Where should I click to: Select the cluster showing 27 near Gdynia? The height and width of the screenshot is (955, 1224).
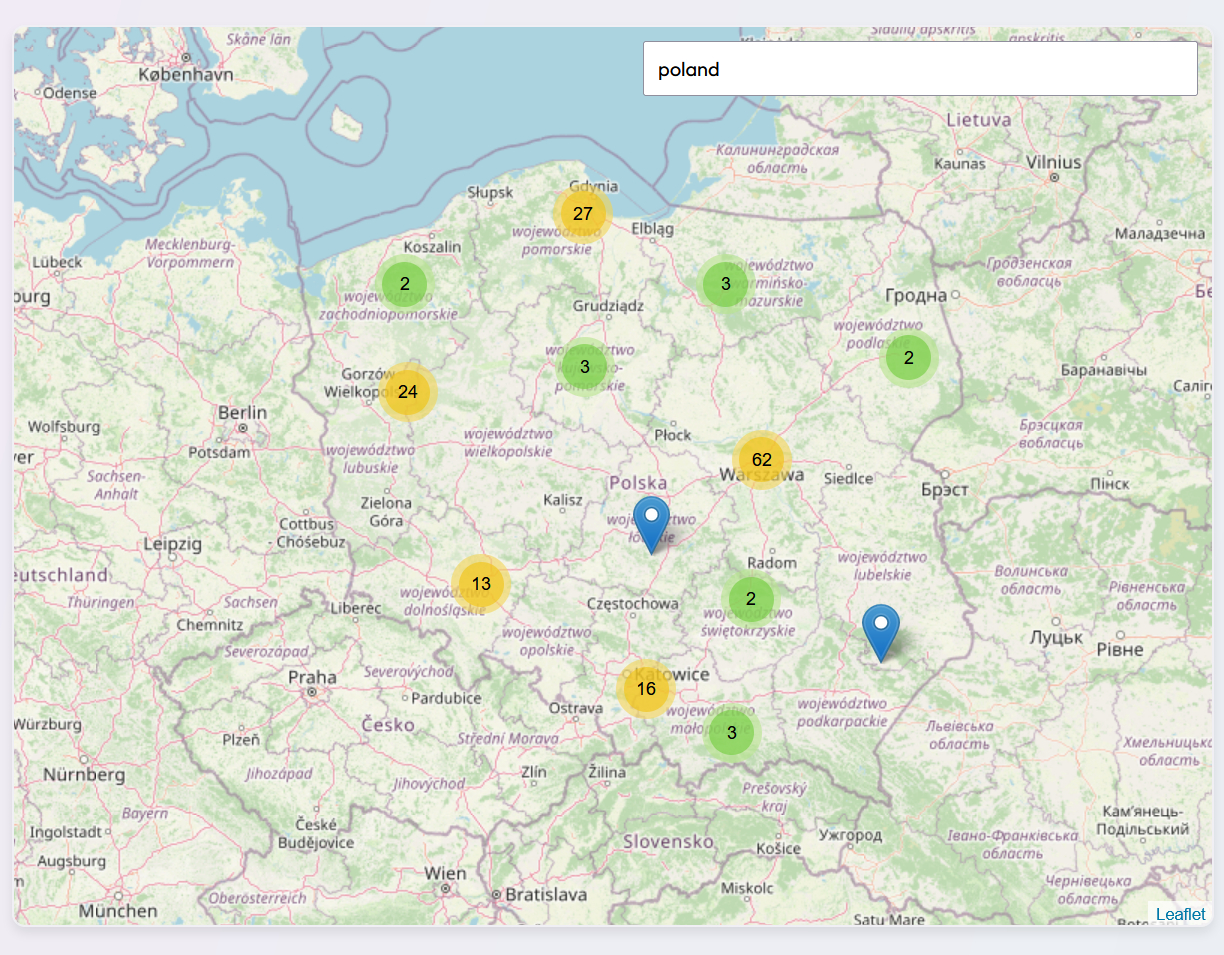pos(583,213)
